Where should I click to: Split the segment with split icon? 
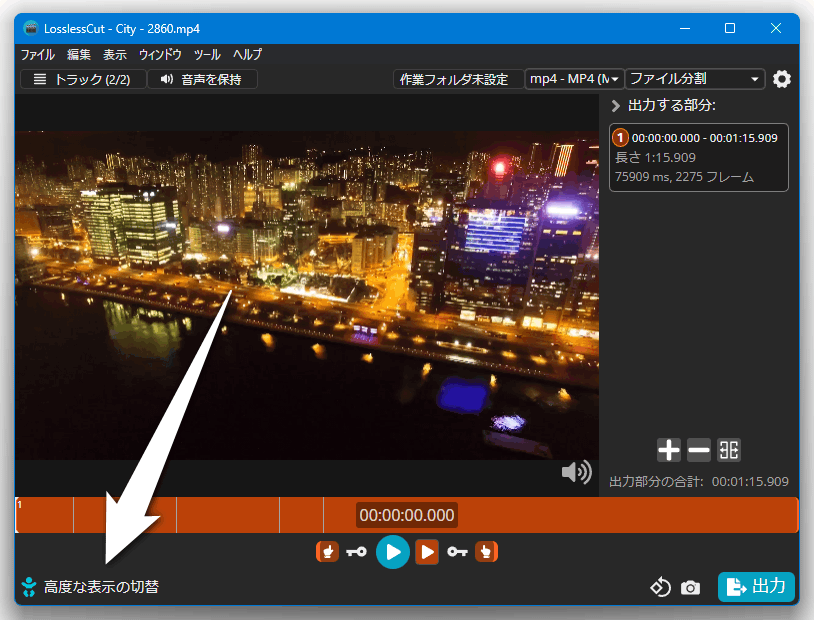(x=729, y=450)
